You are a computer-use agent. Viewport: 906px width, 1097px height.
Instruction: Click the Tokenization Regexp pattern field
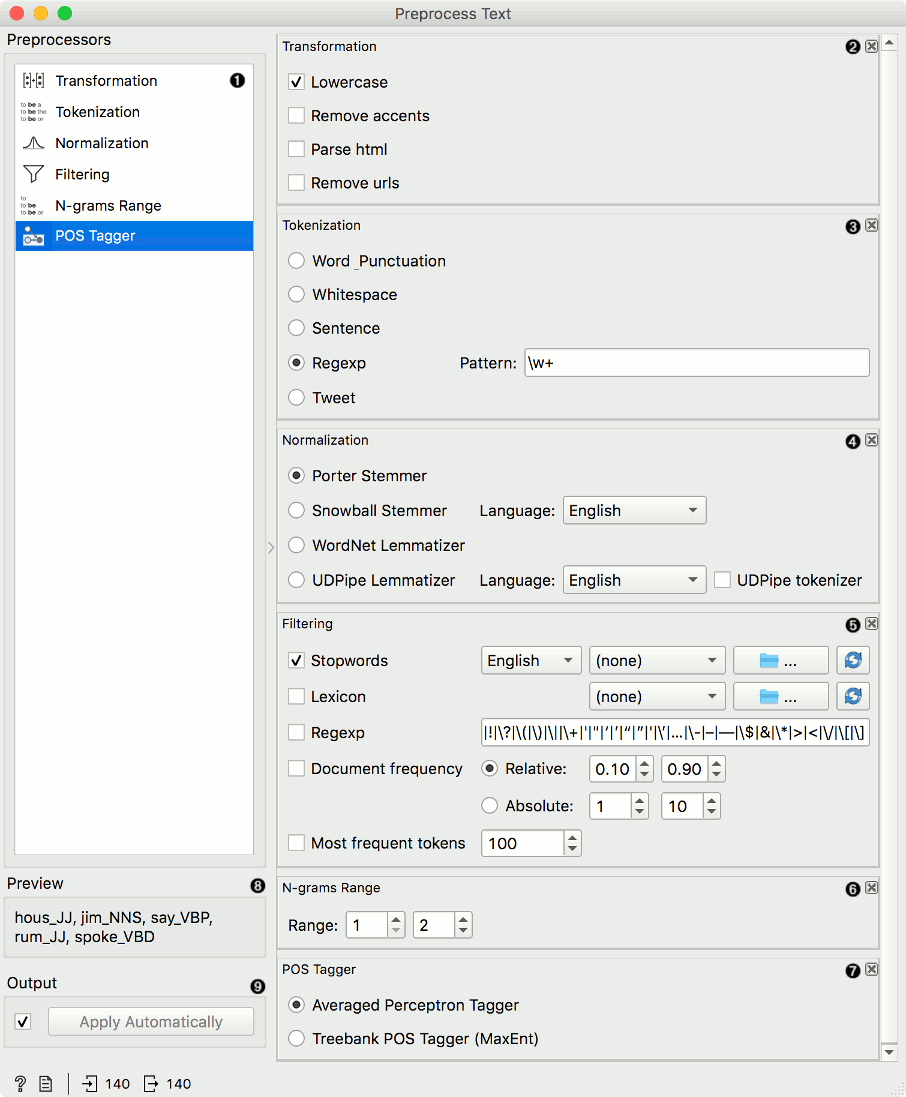tap(696, 363)
